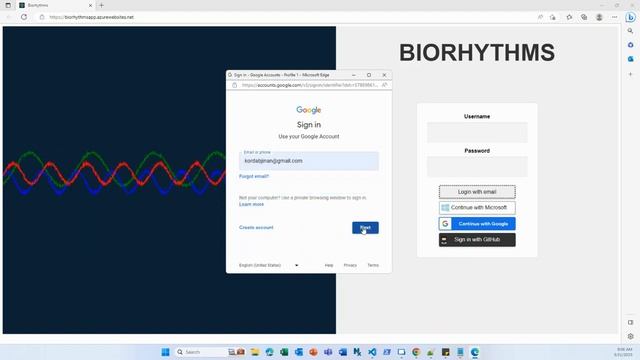Add a sidebar app with plus icon

click(631, 74)
